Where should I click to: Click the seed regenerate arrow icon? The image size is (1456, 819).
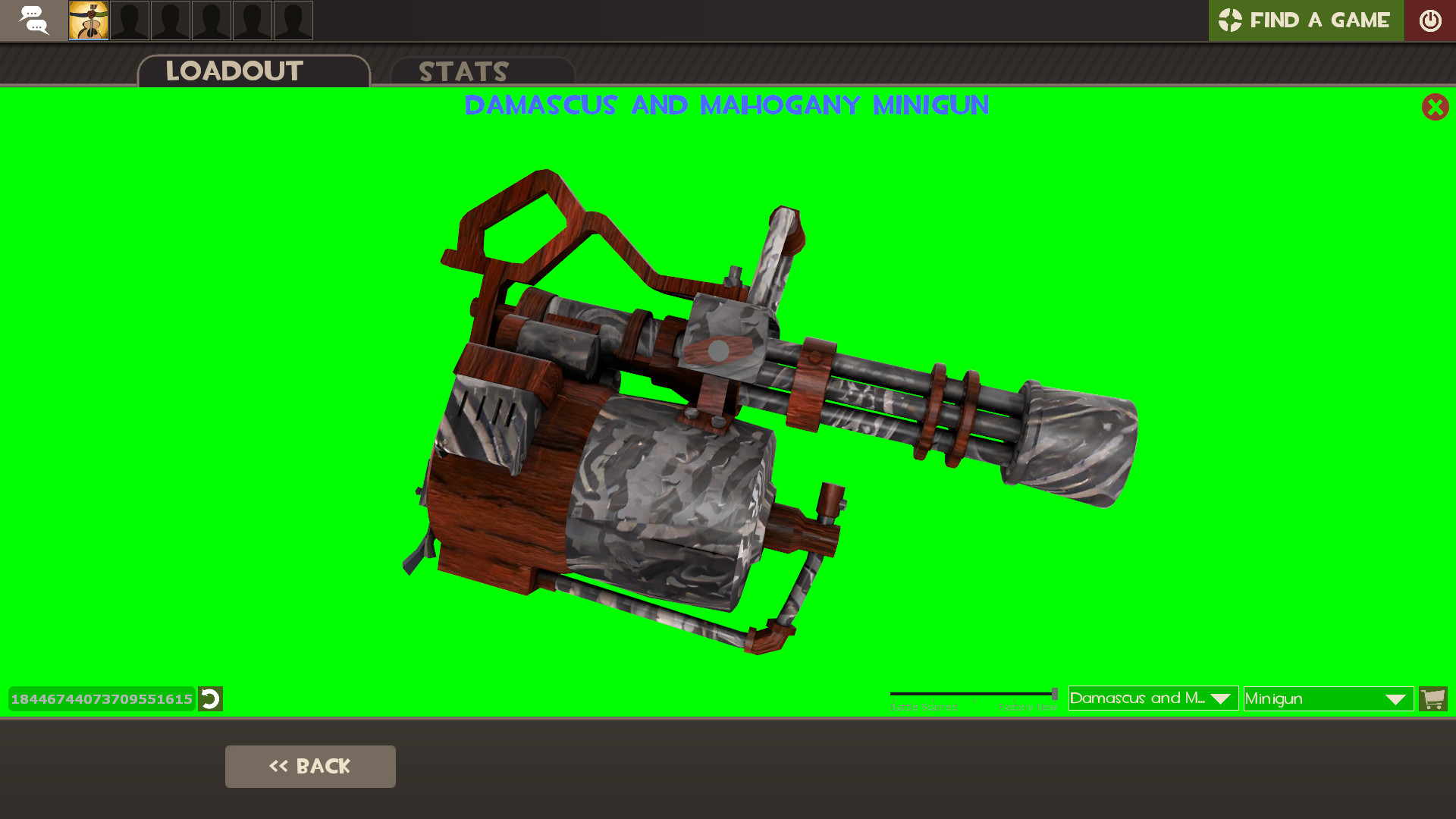(210, 699)
